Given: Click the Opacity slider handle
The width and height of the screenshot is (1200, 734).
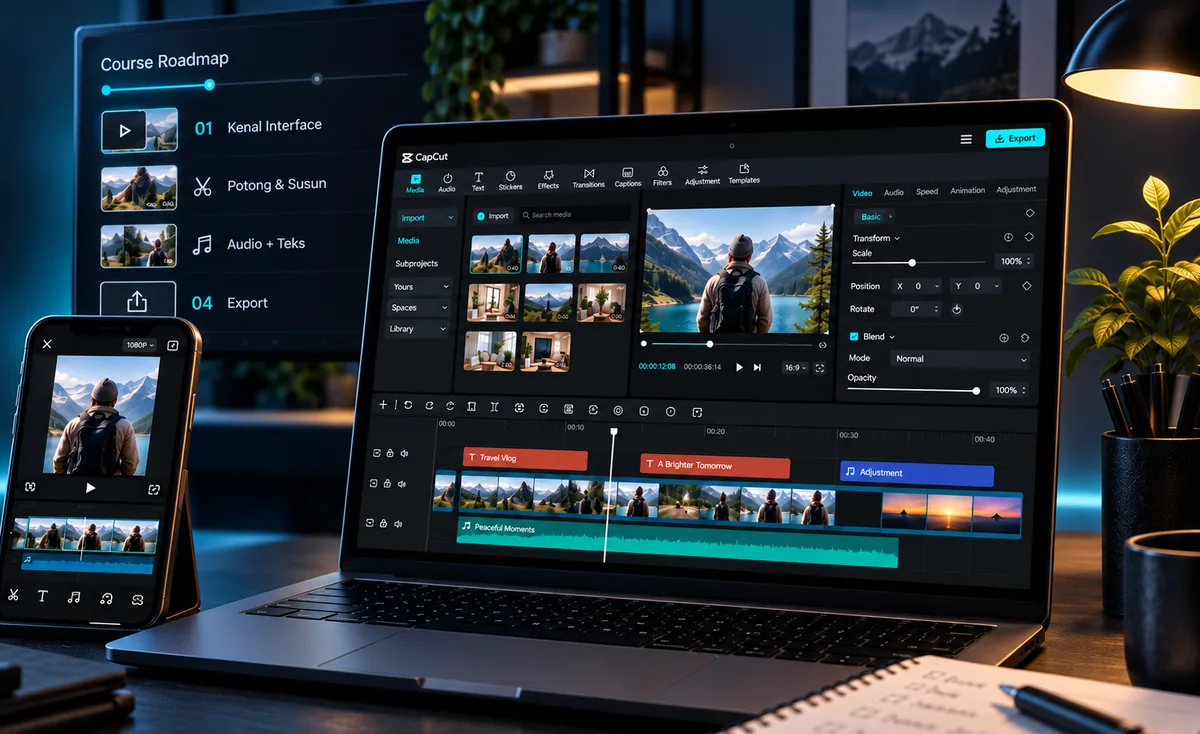Looking at the screenshot, I should (976, 391).
